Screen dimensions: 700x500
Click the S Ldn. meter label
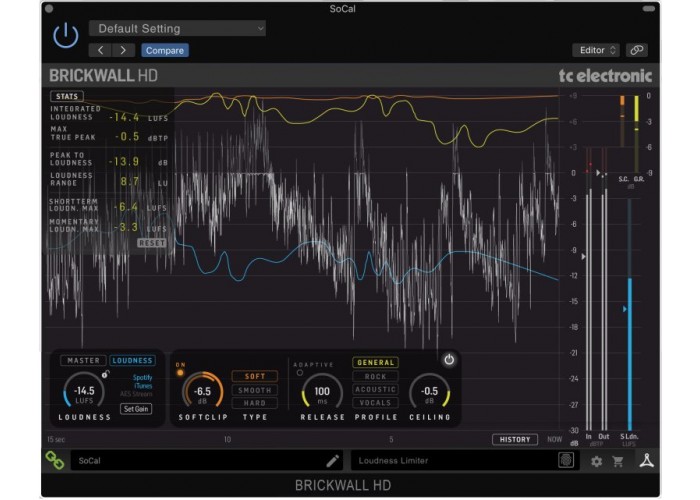629,437
